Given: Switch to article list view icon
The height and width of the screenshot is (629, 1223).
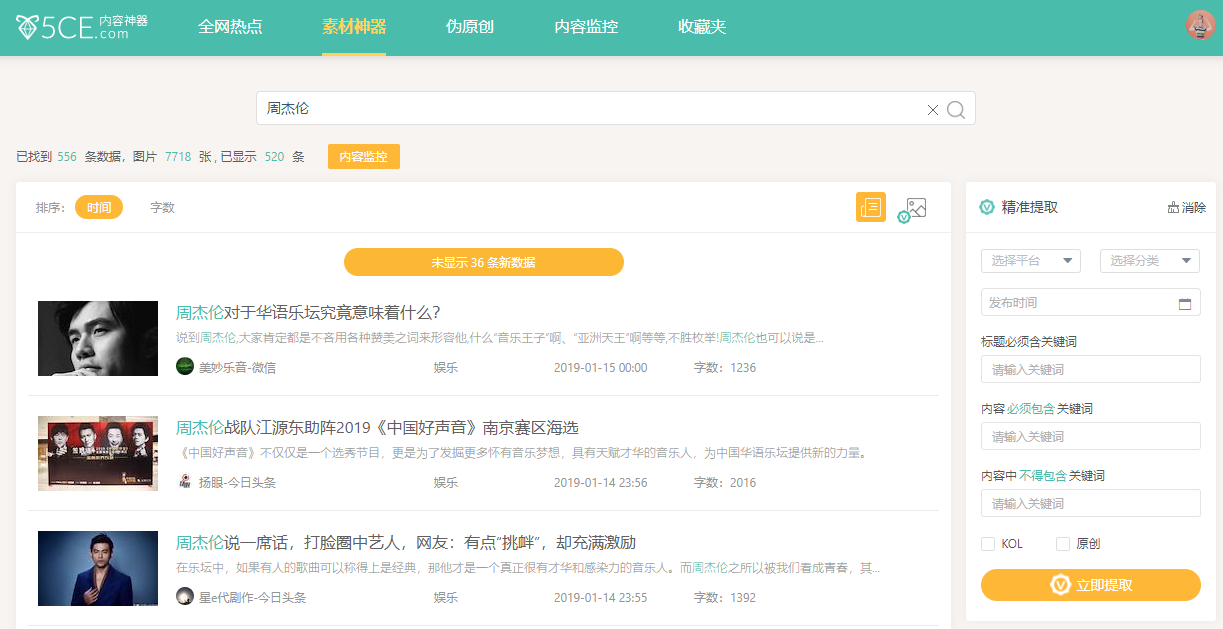Looking at the screenshot, I should point(870,207).
